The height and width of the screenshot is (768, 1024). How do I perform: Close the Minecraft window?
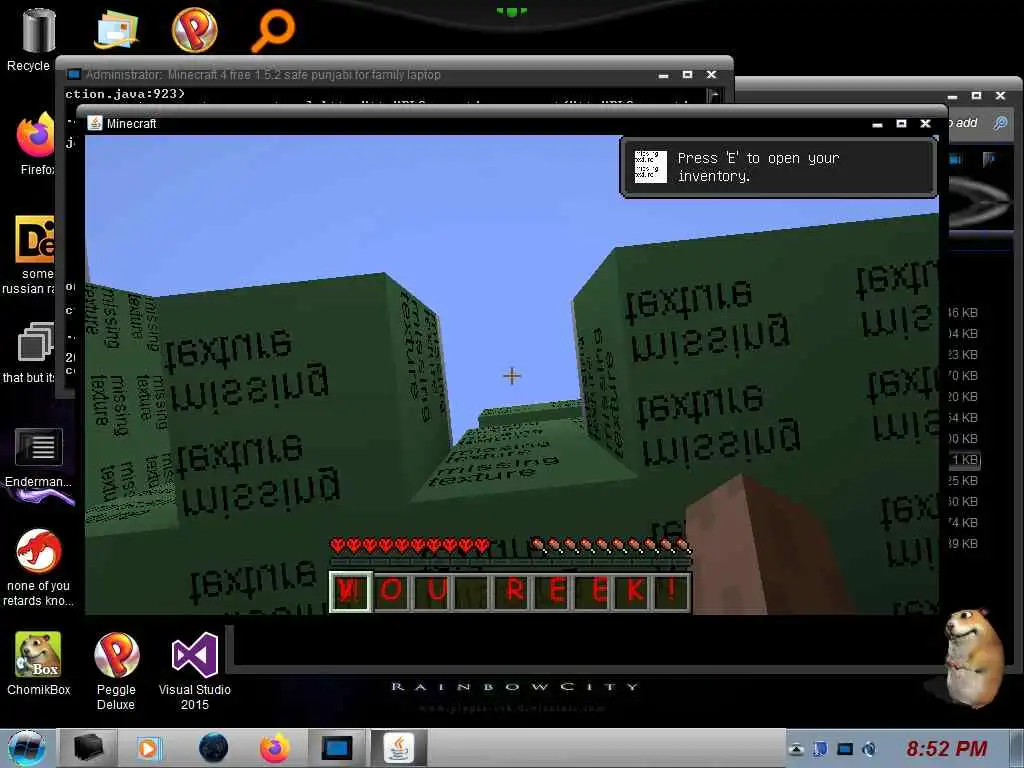925,123
